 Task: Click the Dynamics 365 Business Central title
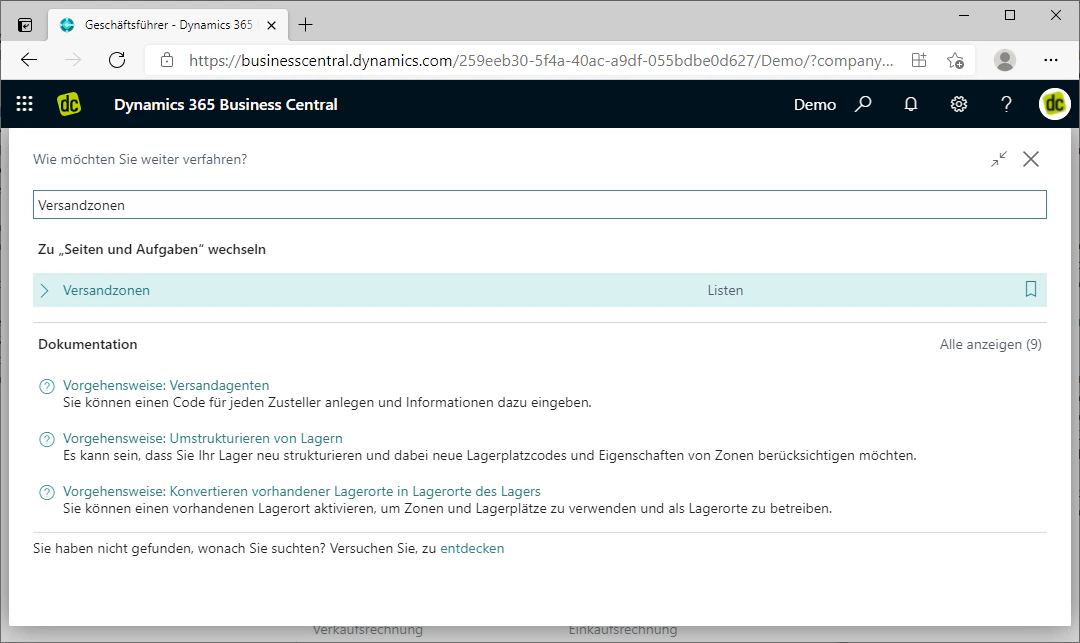point(226,105)
